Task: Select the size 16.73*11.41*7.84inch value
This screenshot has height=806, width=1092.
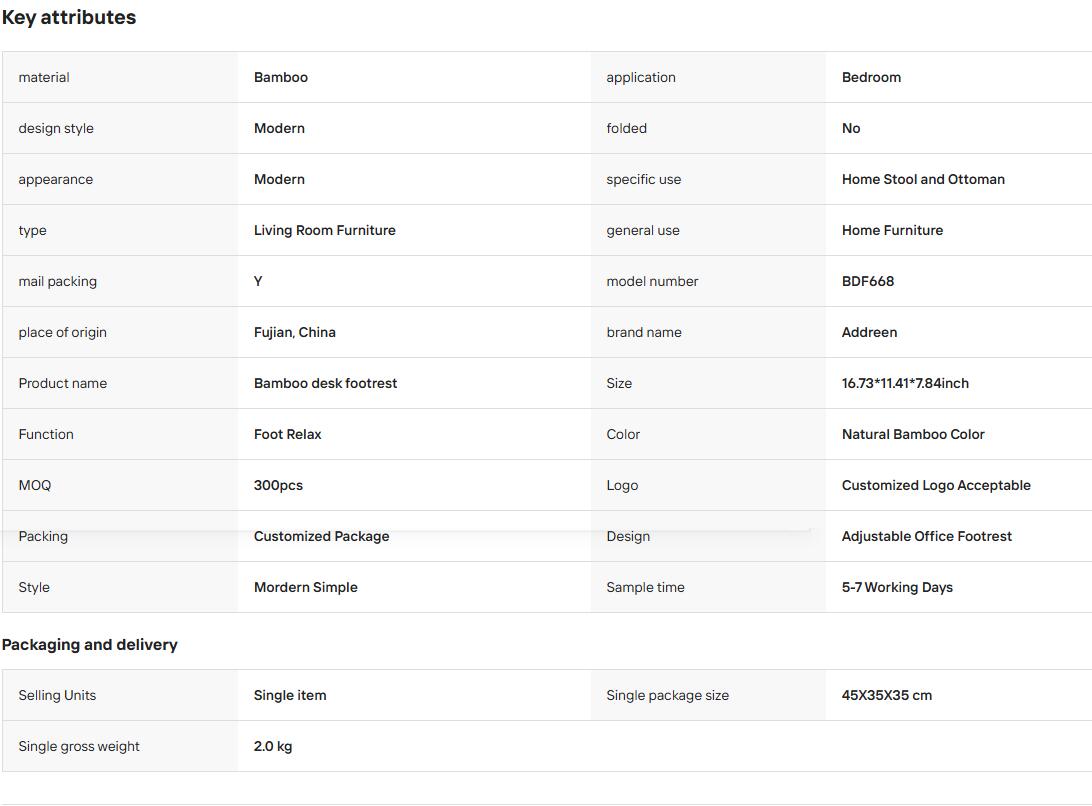Action: 905,383
